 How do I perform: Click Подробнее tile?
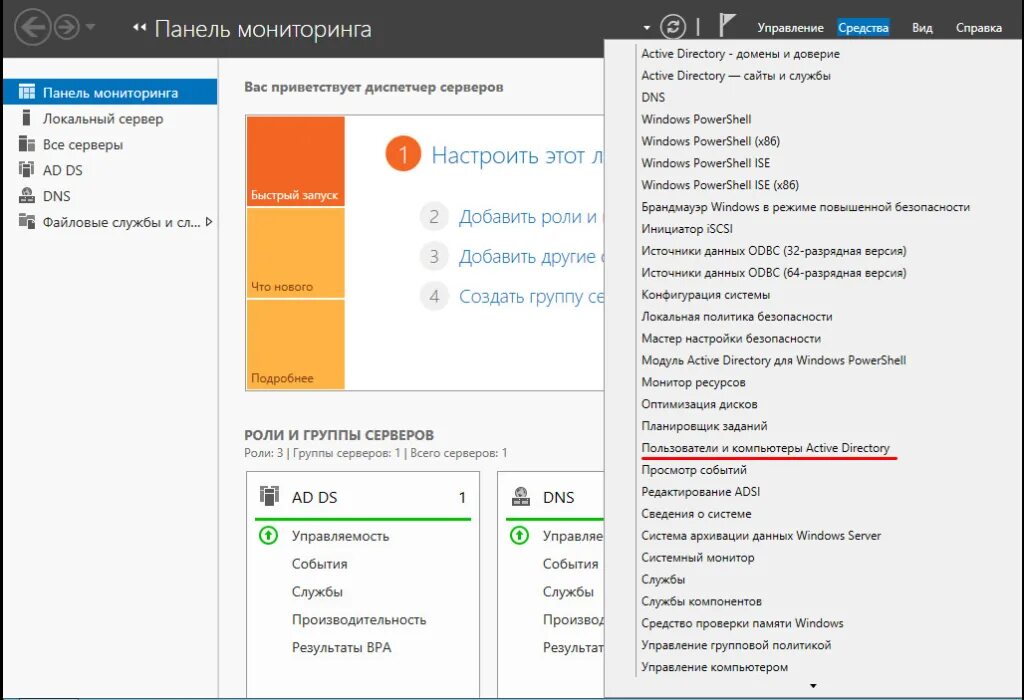tap(295, 344)
